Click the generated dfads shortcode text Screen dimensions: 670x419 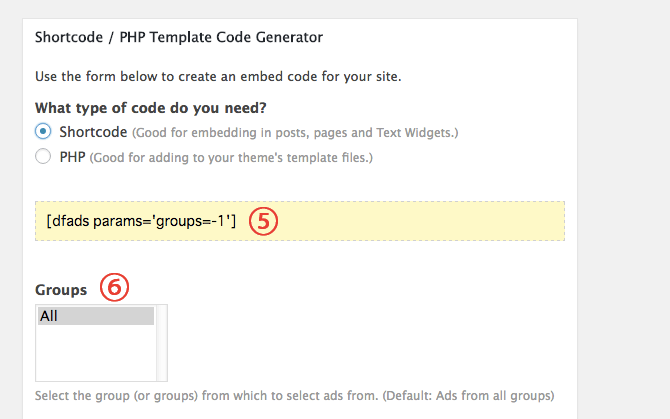coord(141,221)
